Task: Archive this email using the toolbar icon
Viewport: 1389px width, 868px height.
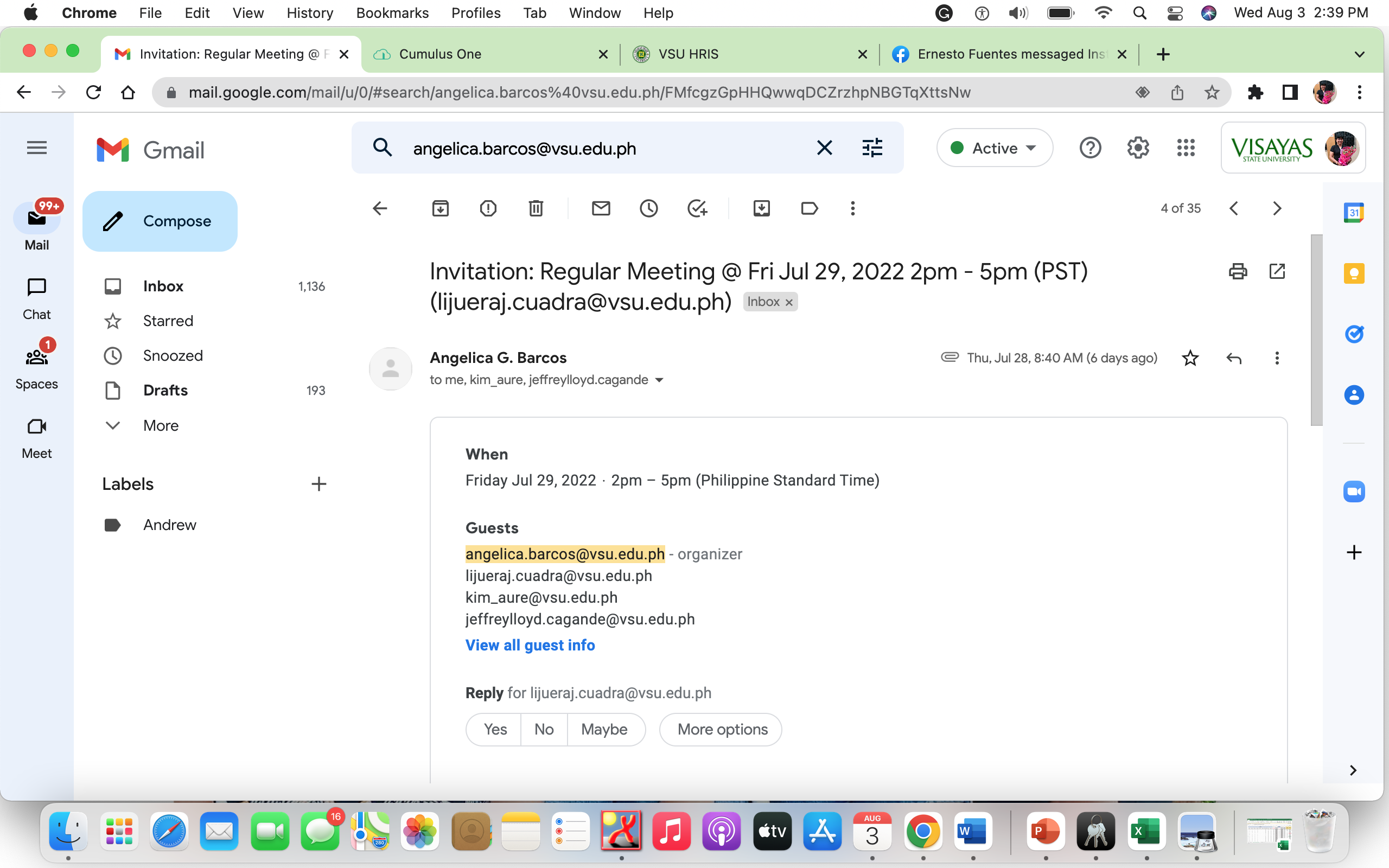Action: pos(440,208)
